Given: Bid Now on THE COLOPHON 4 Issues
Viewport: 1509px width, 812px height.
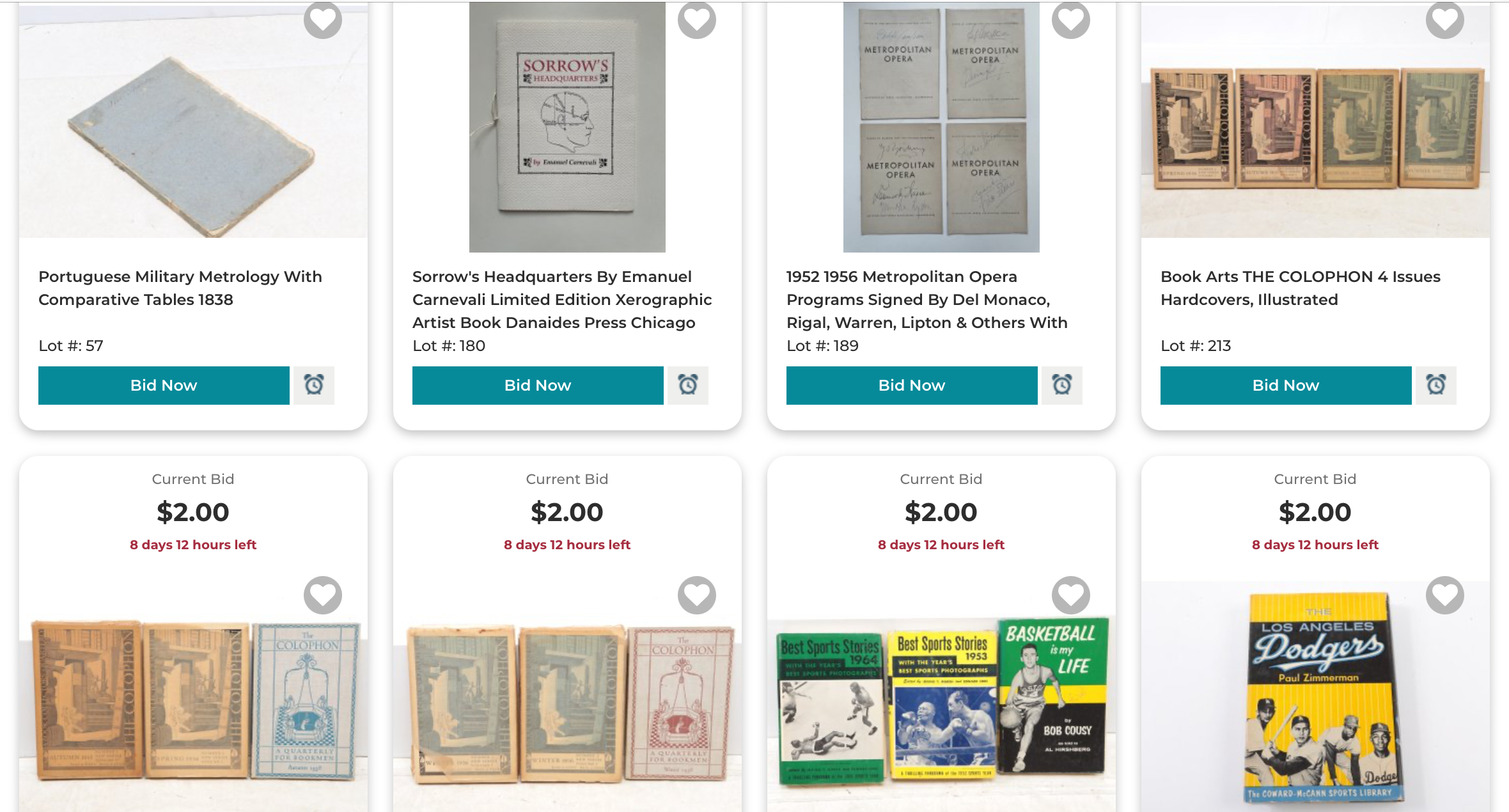Looking at the screenshot, I should click(1286, 386).
